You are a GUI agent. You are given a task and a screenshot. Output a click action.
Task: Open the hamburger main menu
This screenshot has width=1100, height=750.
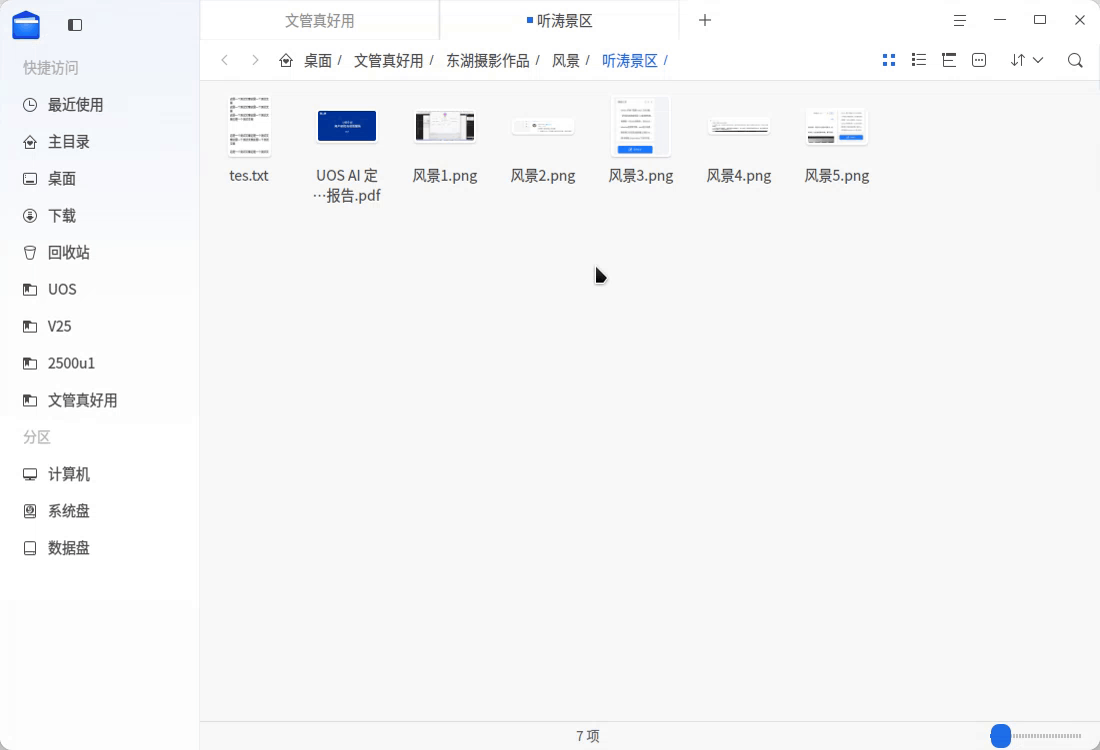click(x=960, y=20)
